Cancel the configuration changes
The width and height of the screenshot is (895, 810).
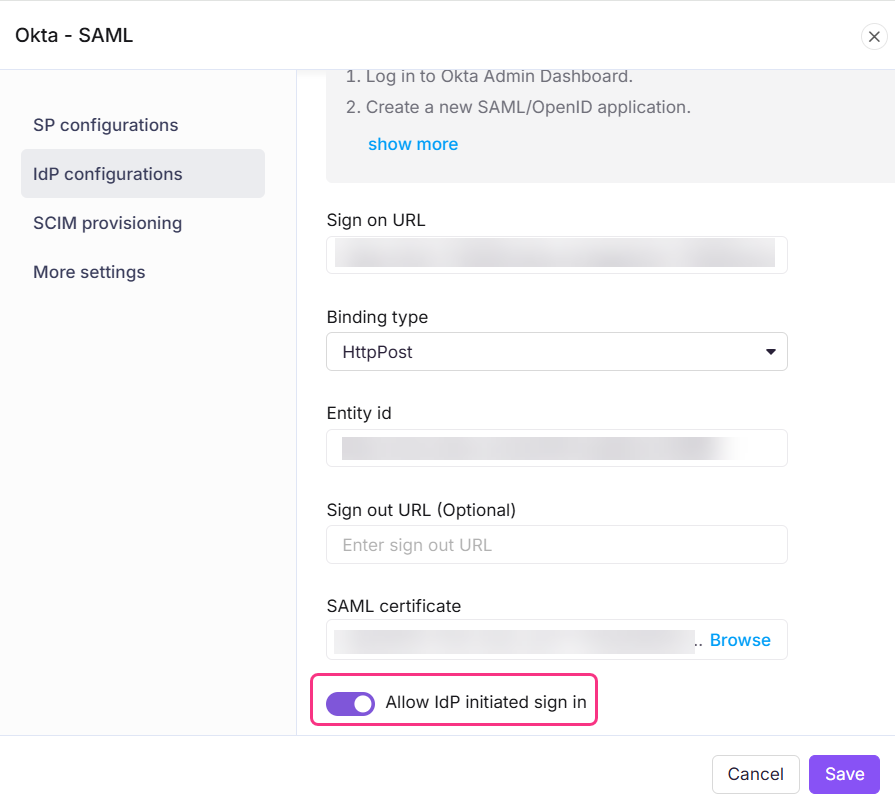(755, 774)
